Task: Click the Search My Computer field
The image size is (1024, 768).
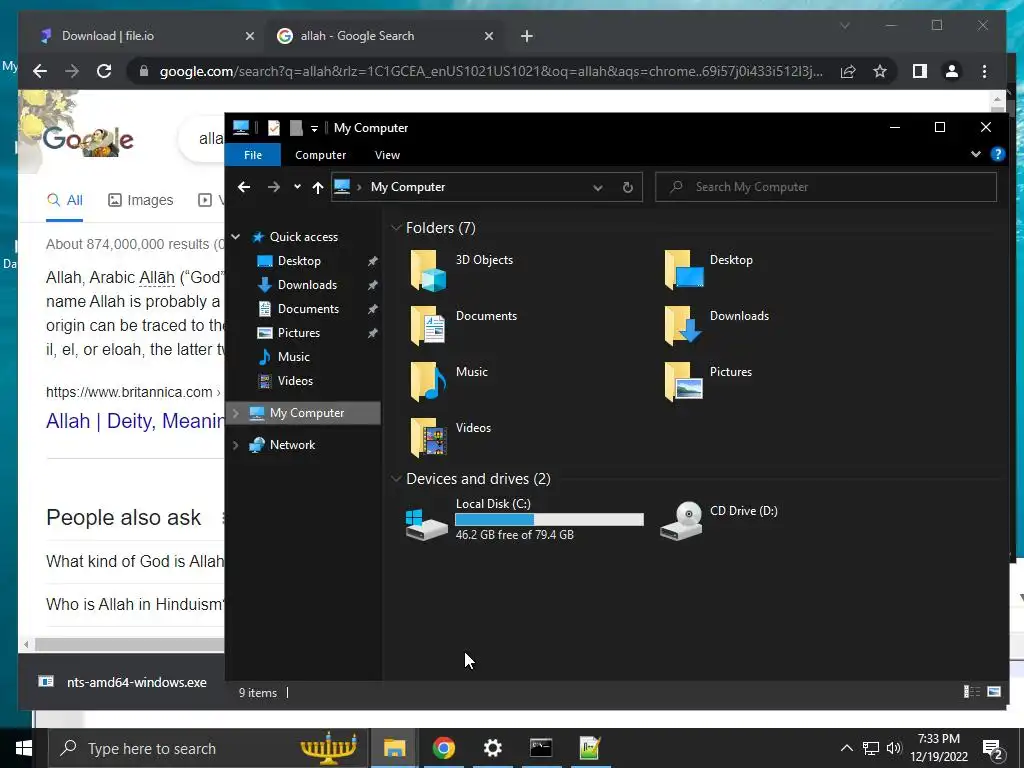Action: [826, 187]
